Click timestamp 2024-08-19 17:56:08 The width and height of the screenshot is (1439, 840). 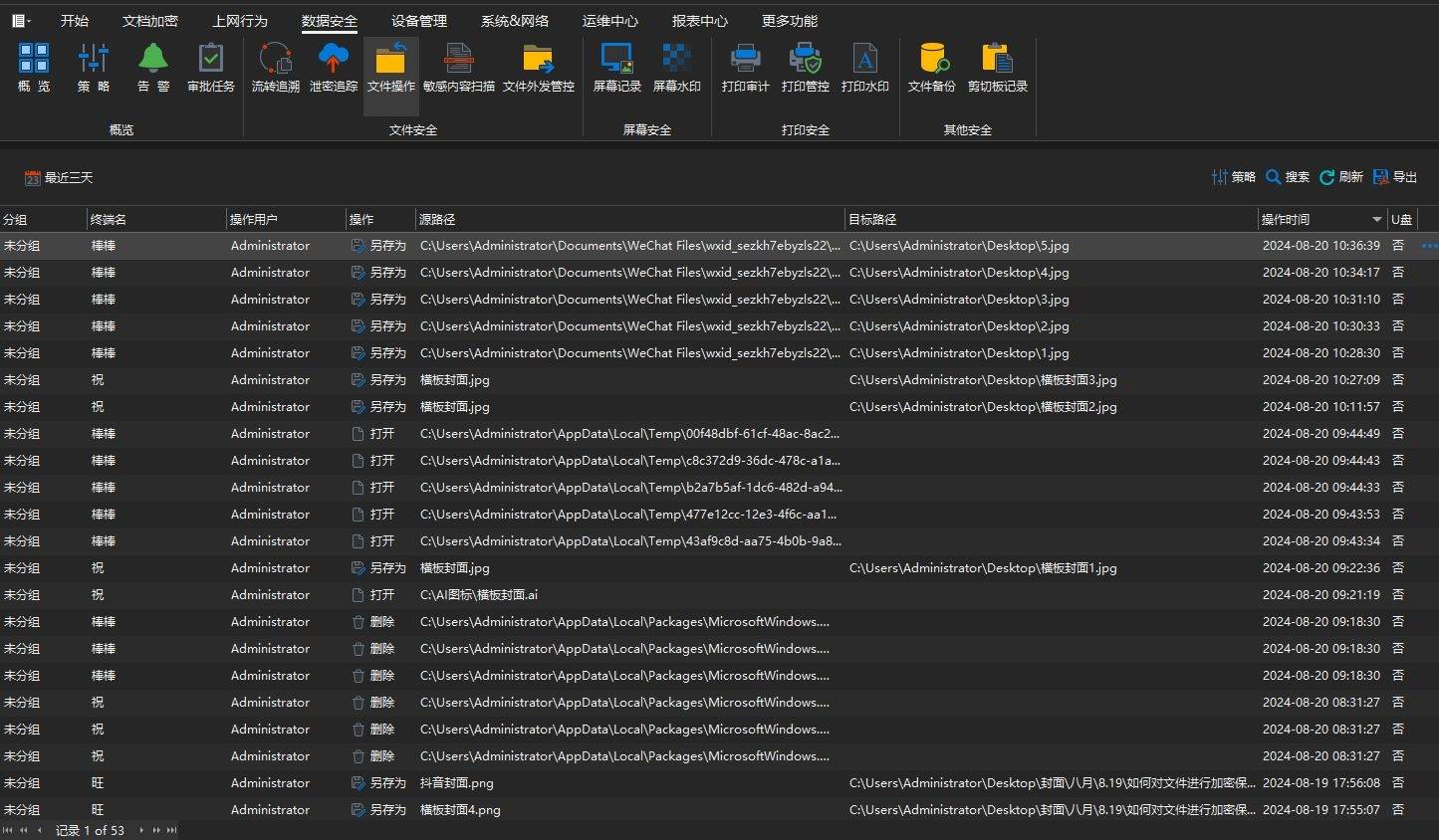[x=1320, y=782]
